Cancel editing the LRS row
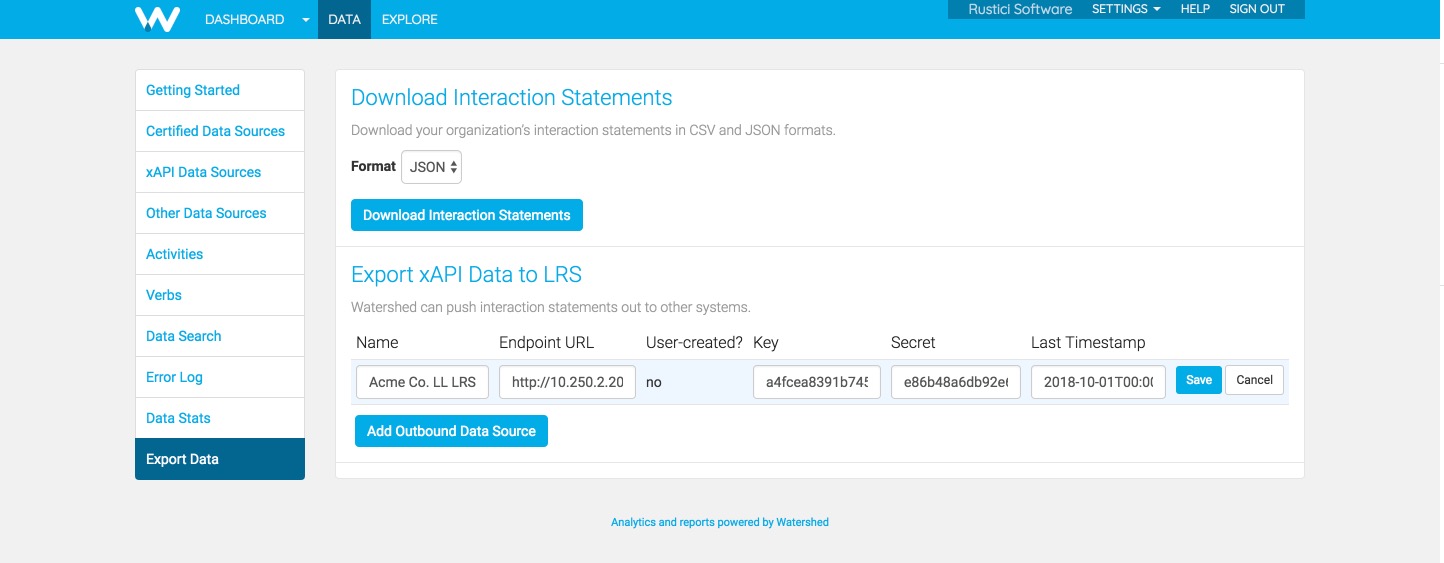The image size is (1444, 563). pos(1254,380)
